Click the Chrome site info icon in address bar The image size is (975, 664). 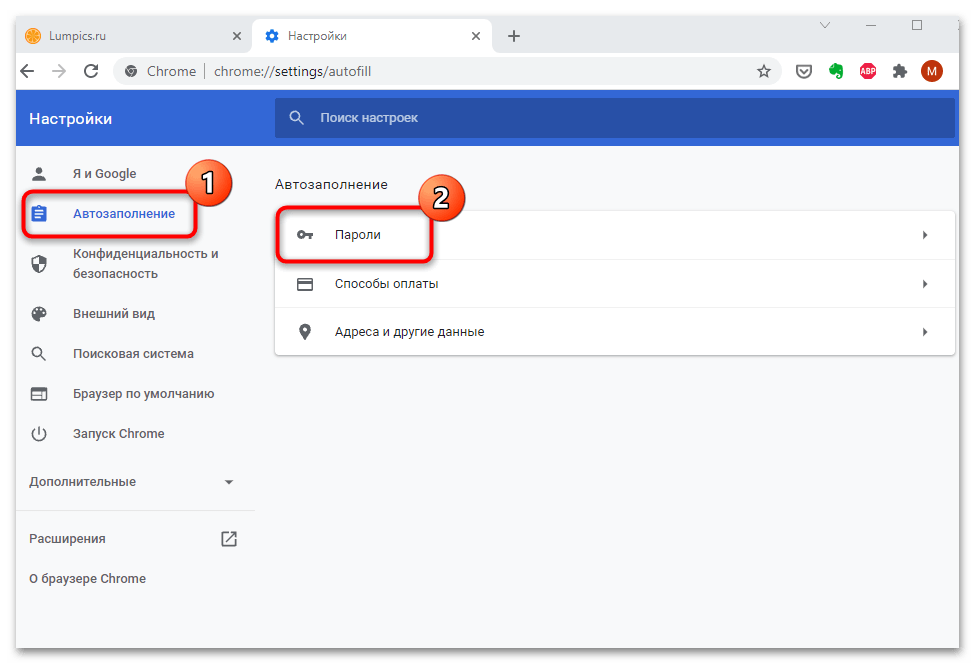point(131,71)
